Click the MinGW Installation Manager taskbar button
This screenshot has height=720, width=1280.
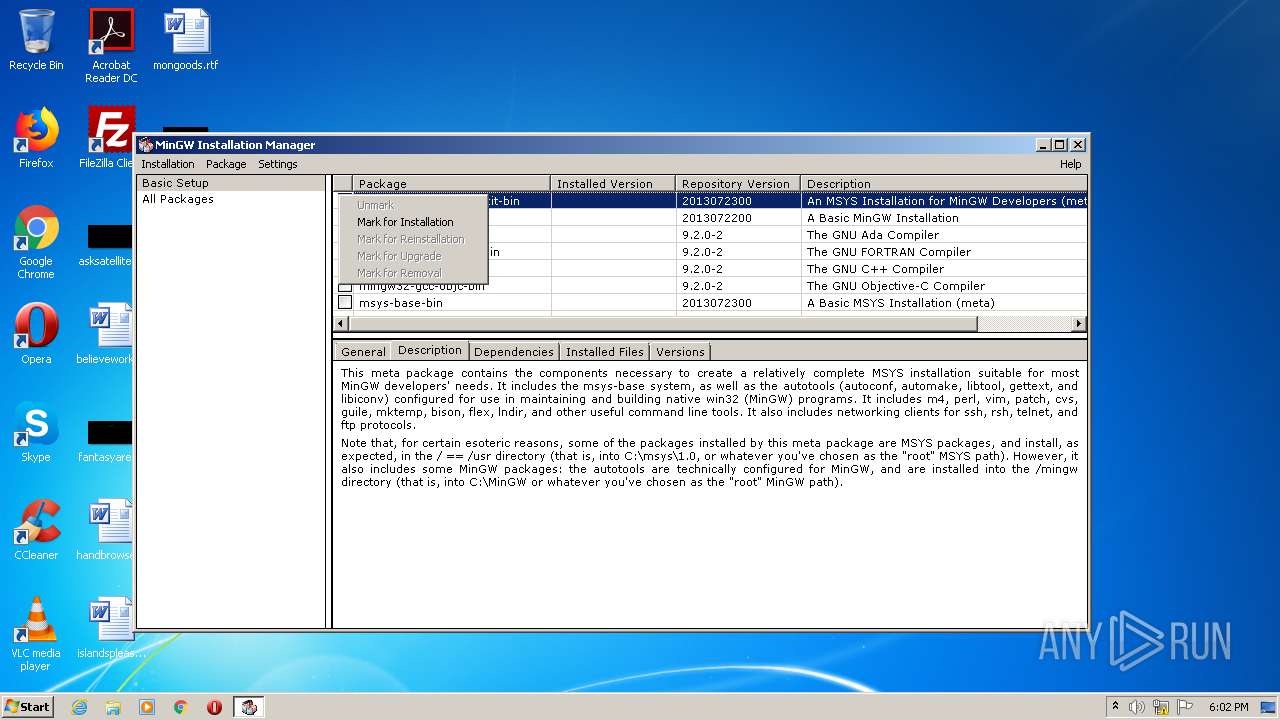(x=249, y=706)
